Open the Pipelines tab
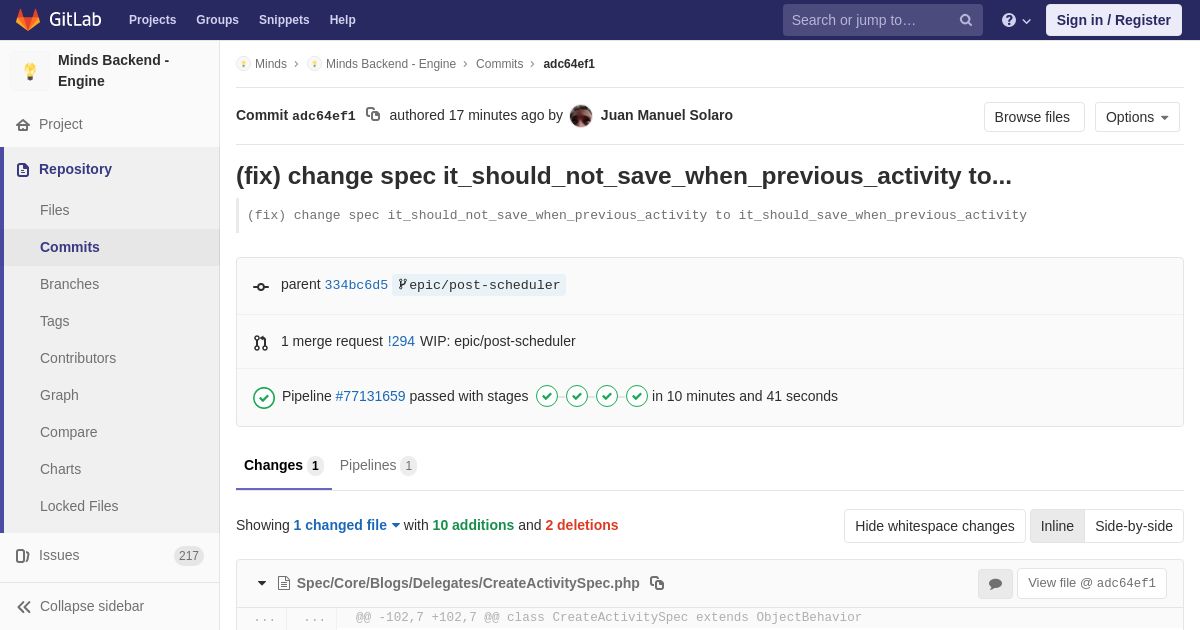This screenshot has height=630, width=1200. [x=378, y=466]
